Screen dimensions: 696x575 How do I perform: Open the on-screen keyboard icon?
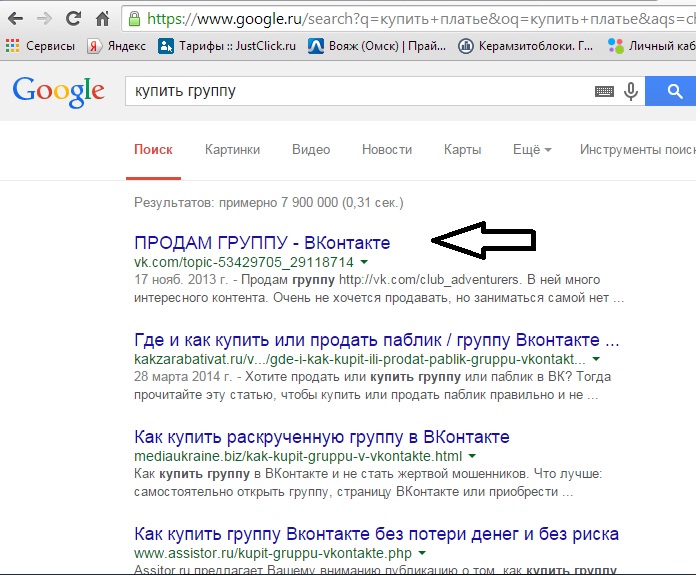point(604,91)
